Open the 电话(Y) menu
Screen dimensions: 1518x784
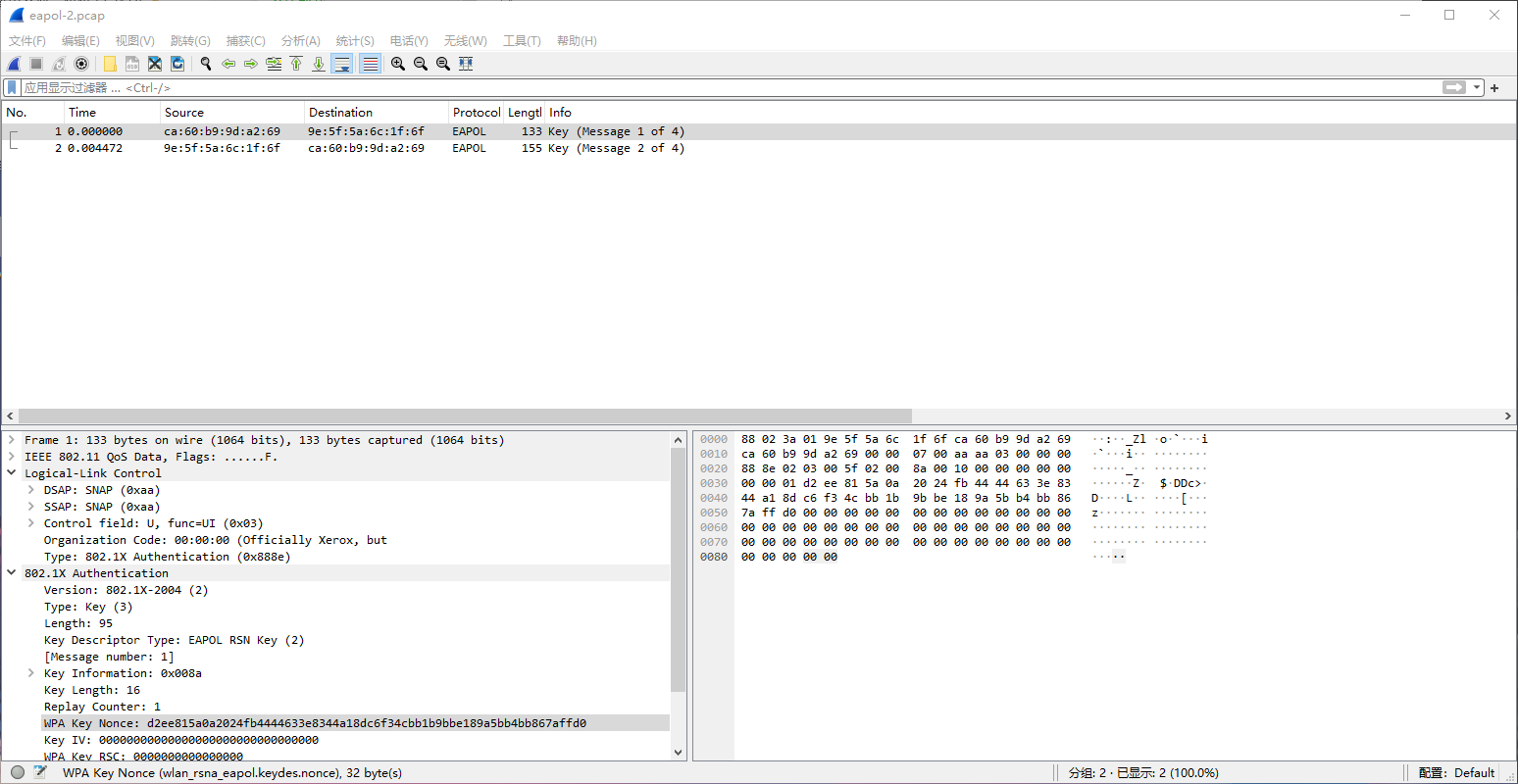coord(409,40)
